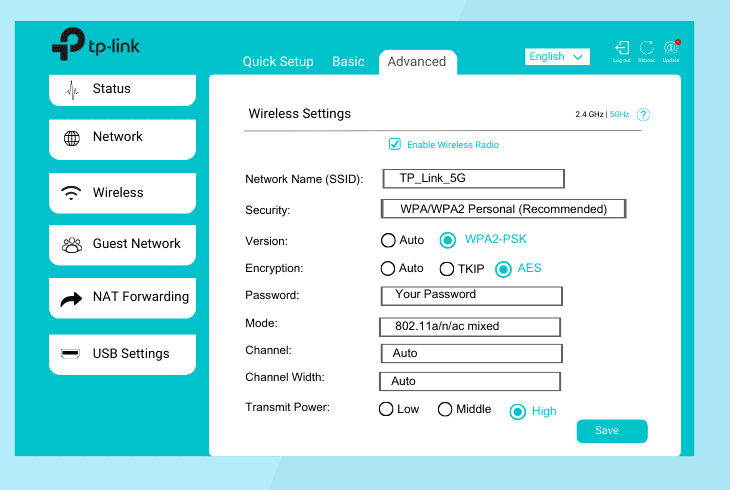Image resolution: width=730 pixels, height=490 pixels.
Task: Open the Channel dropdown
Action: [x=472, y=354]
